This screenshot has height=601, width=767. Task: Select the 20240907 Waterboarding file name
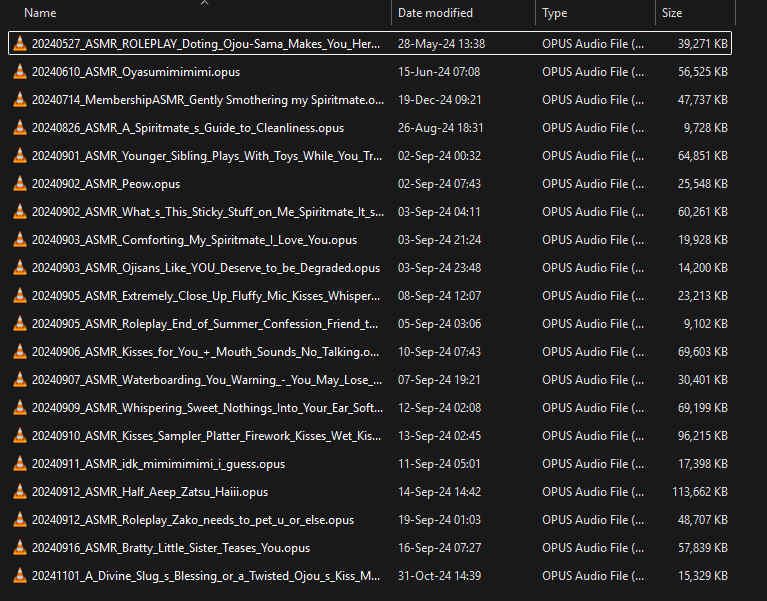(x=205, y=380)
